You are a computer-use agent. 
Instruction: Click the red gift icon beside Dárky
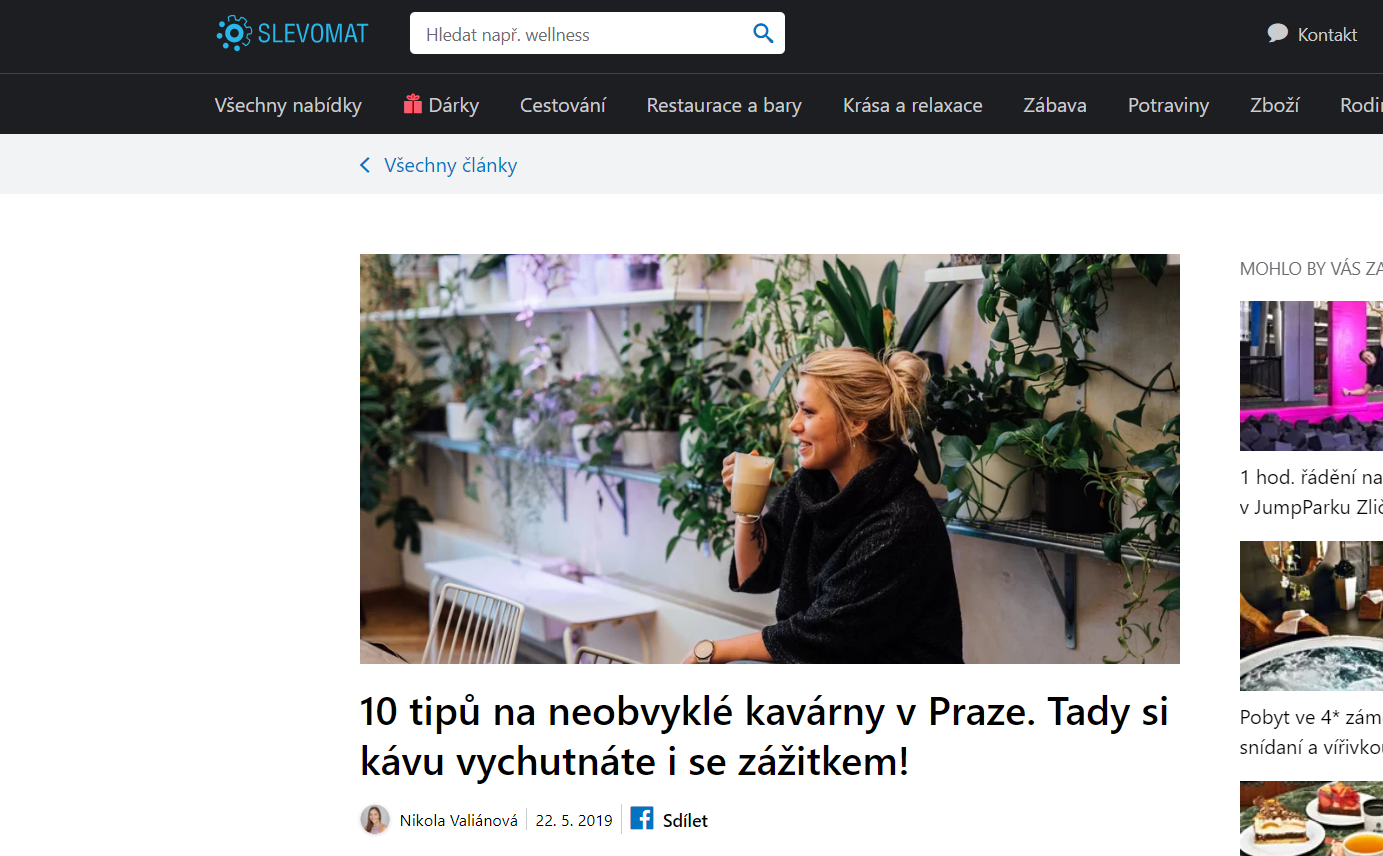click(x=413, y=104)
